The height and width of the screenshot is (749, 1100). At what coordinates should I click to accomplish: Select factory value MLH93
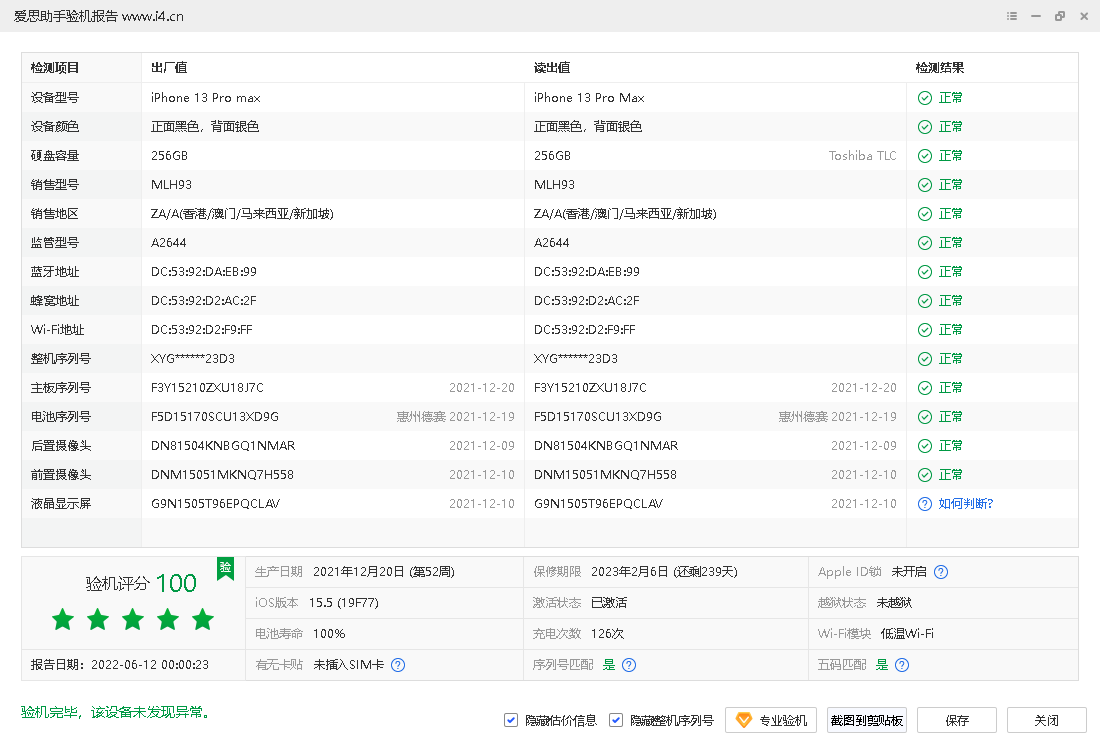171,184
